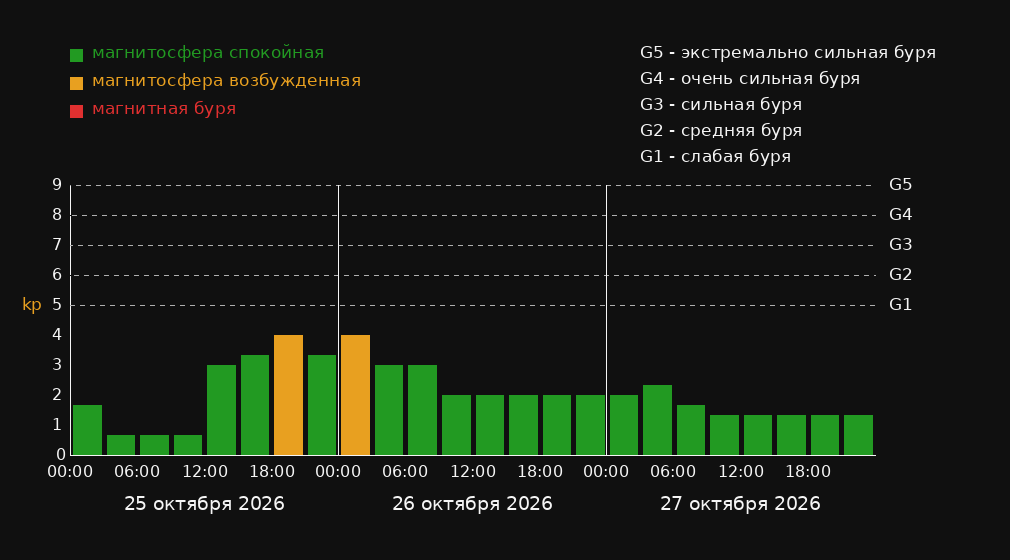
Task: Click the G5 label right of the chart
Action: click(x=900, y=185)
